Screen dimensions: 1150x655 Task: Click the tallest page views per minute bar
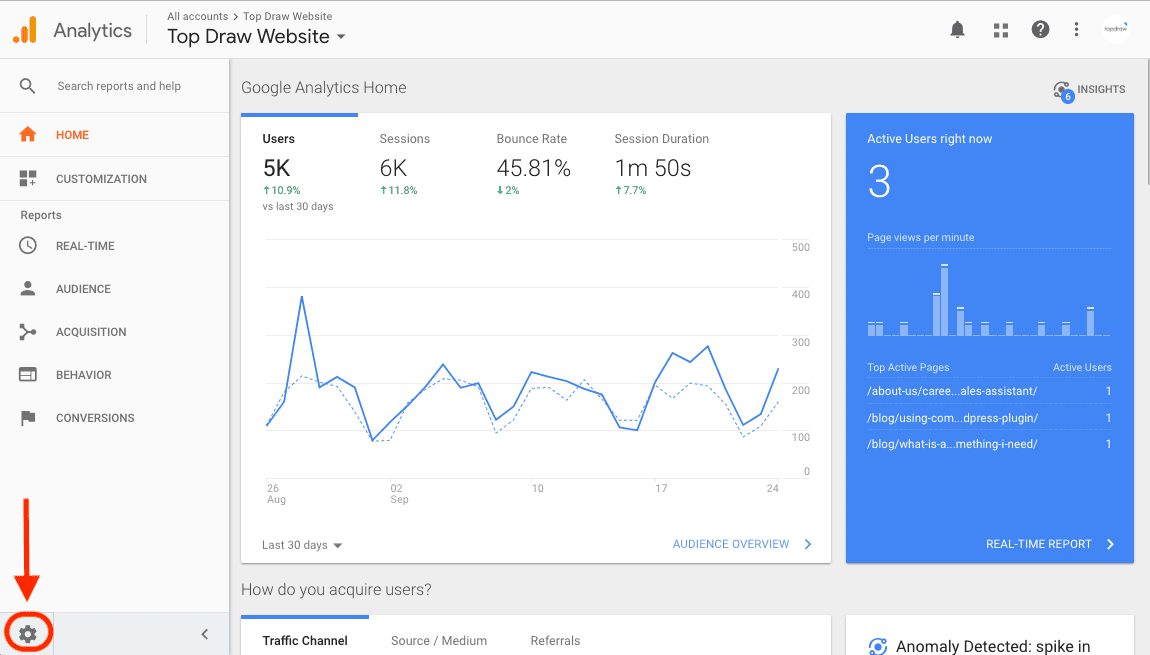coord(945,300)
